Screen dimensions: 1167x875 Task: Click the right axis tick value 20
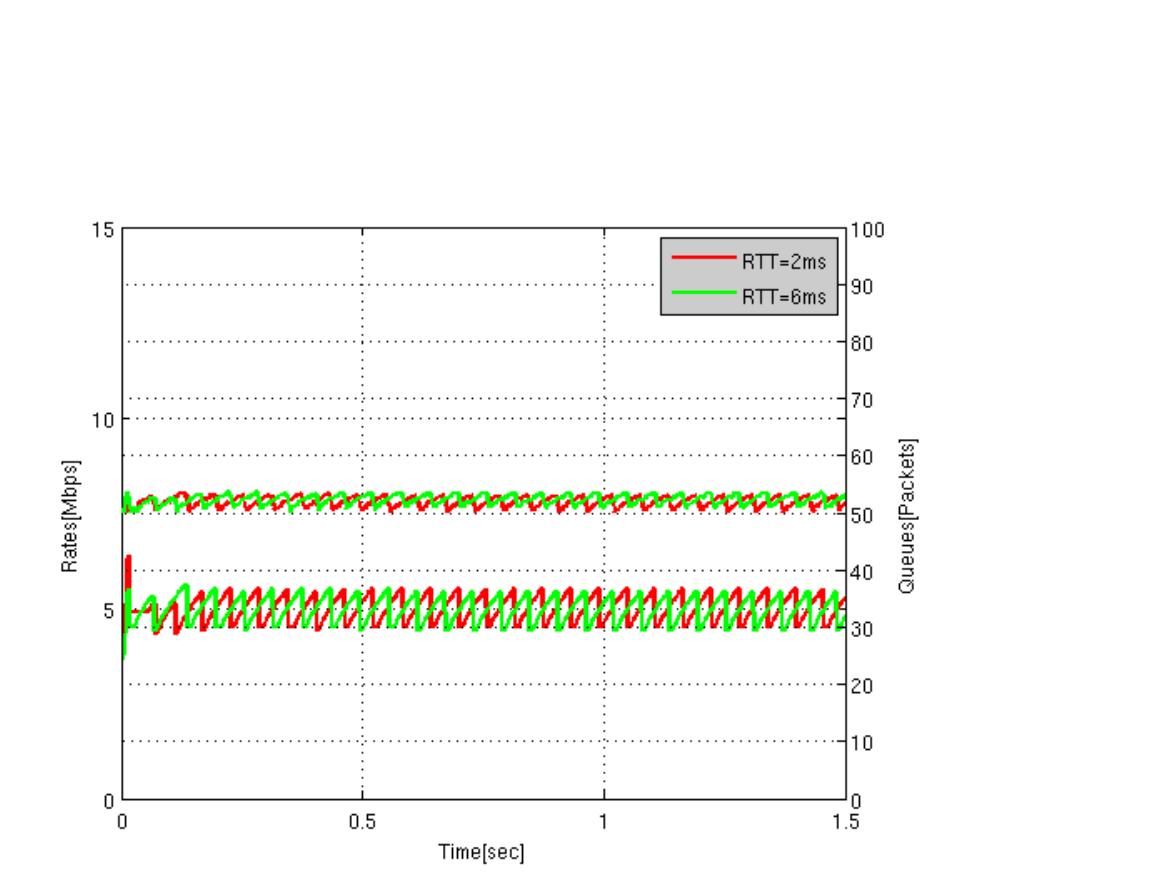pos(862,685)
